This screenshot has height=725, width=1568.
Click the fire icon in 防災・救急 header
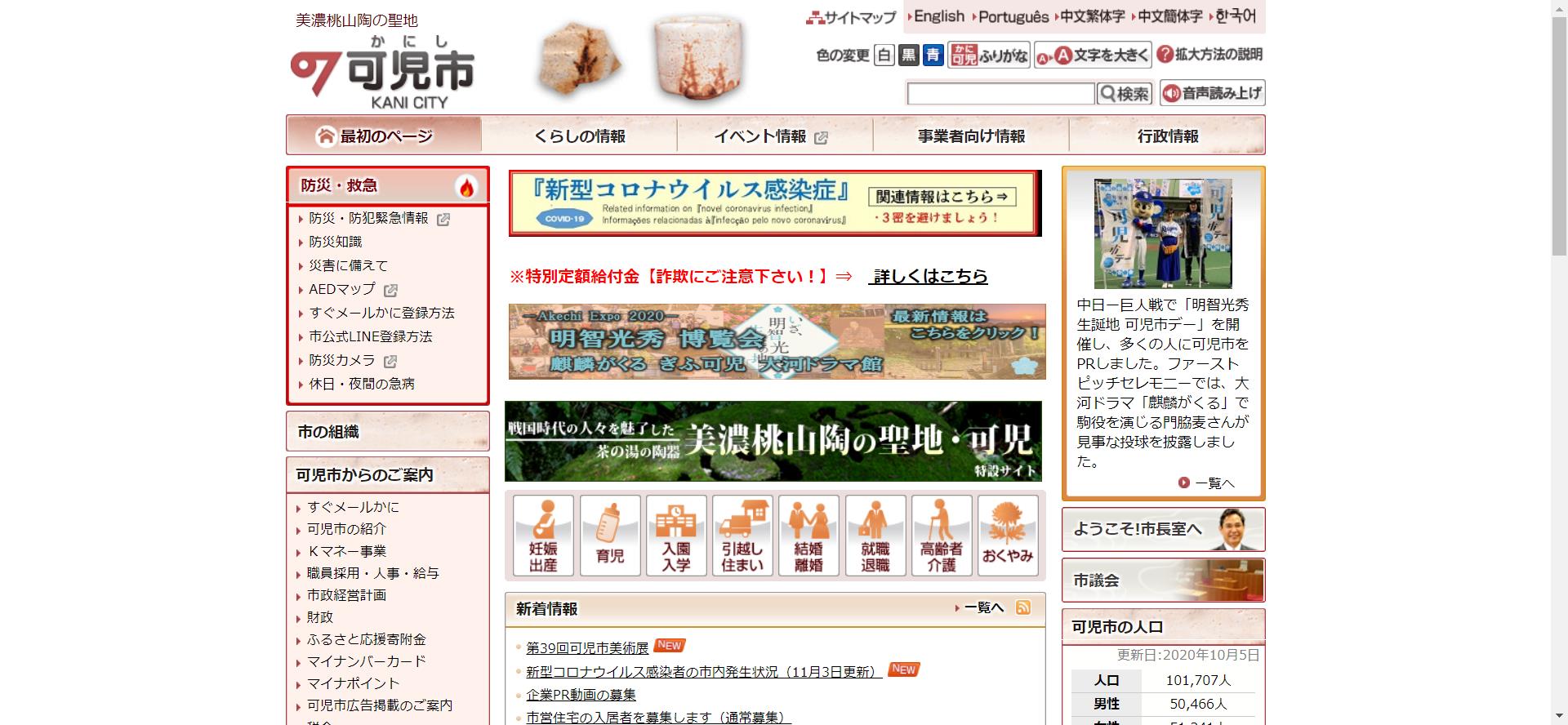[466, 187]
